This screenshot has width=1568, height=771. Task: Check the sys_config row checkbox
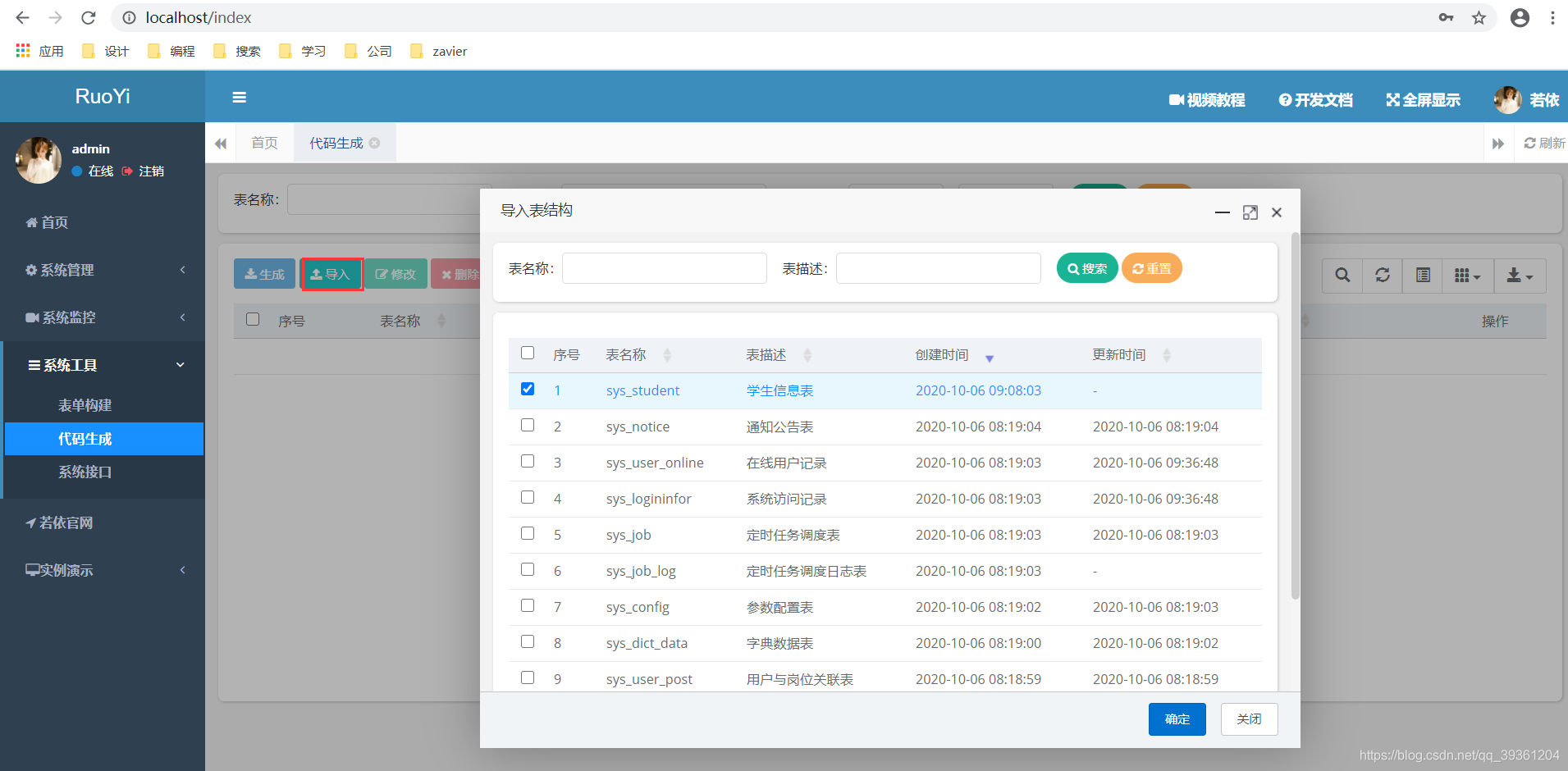pos(528,605)
